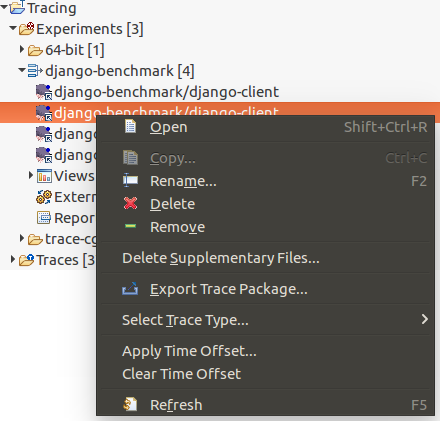This screenshot has height=421, width=440.
Task: Collapse the Experiments [3] folder
Action: point(13,28)
